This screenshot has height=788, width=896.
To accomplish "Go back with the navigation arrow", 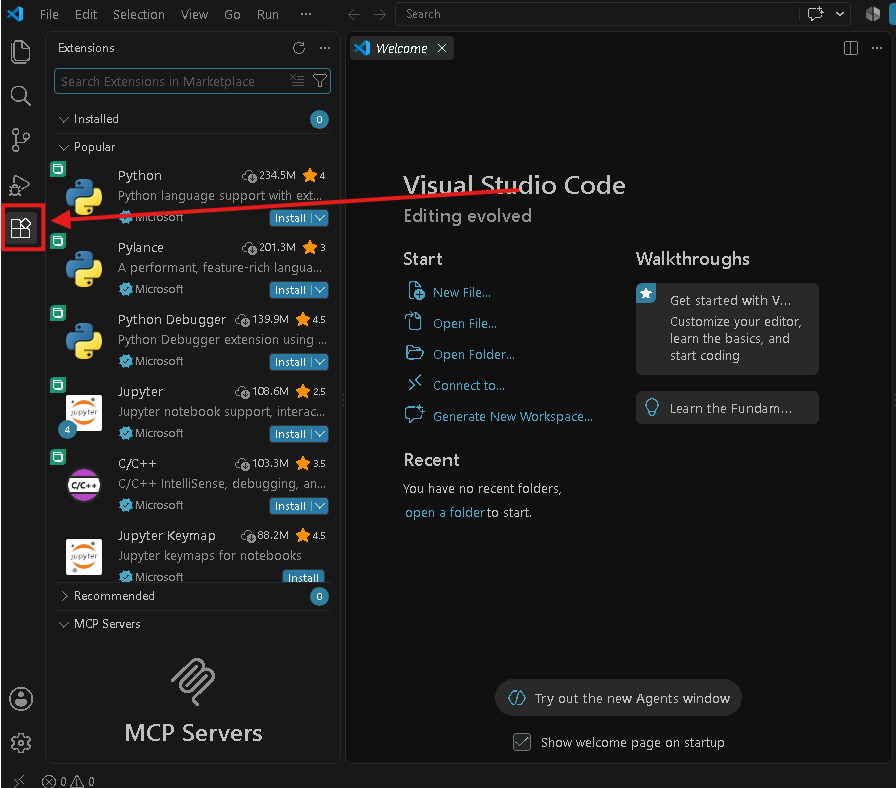I will pyautogui.click(x=354, y=14).
